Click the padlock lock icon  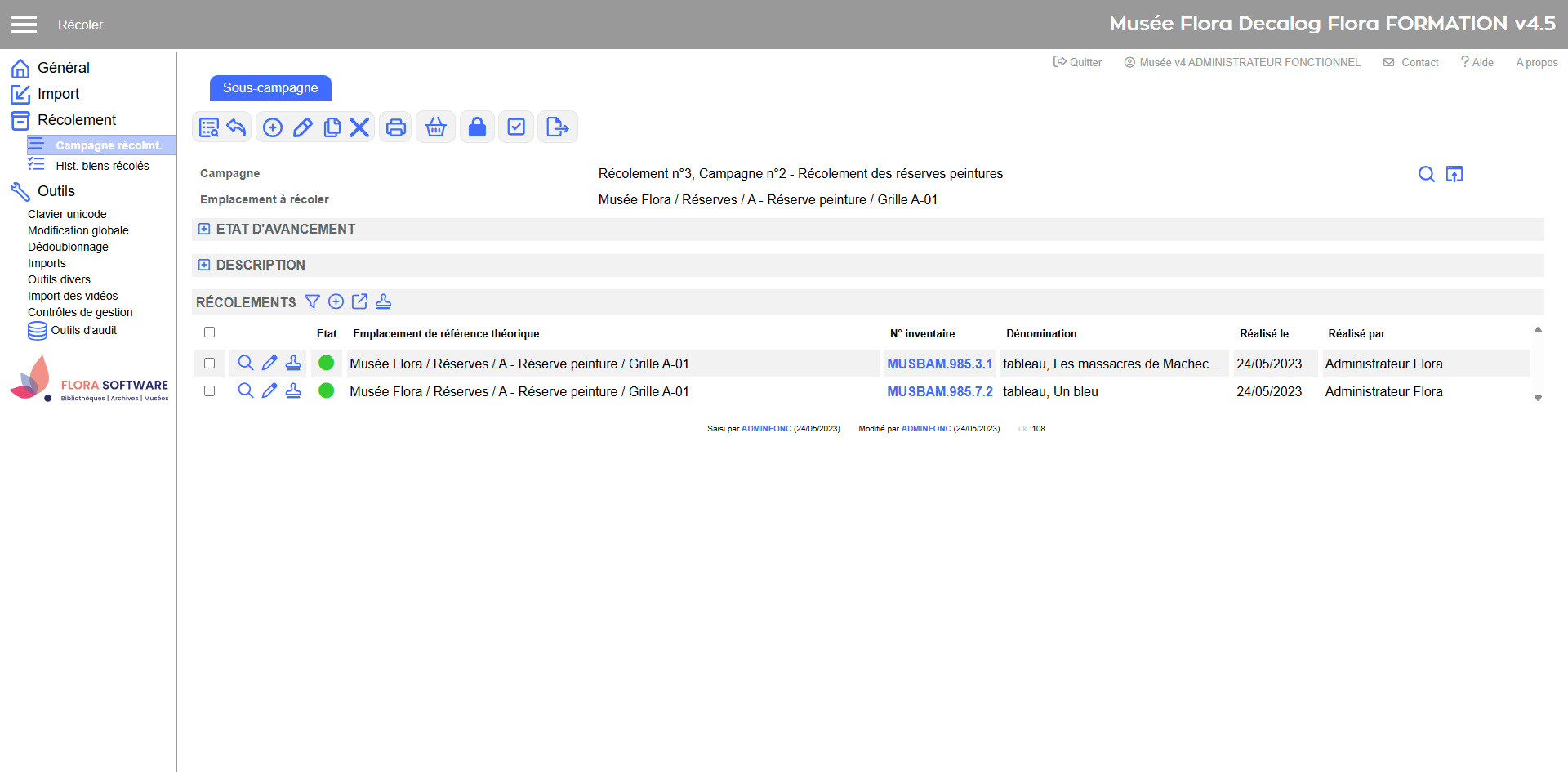(477, 127)
